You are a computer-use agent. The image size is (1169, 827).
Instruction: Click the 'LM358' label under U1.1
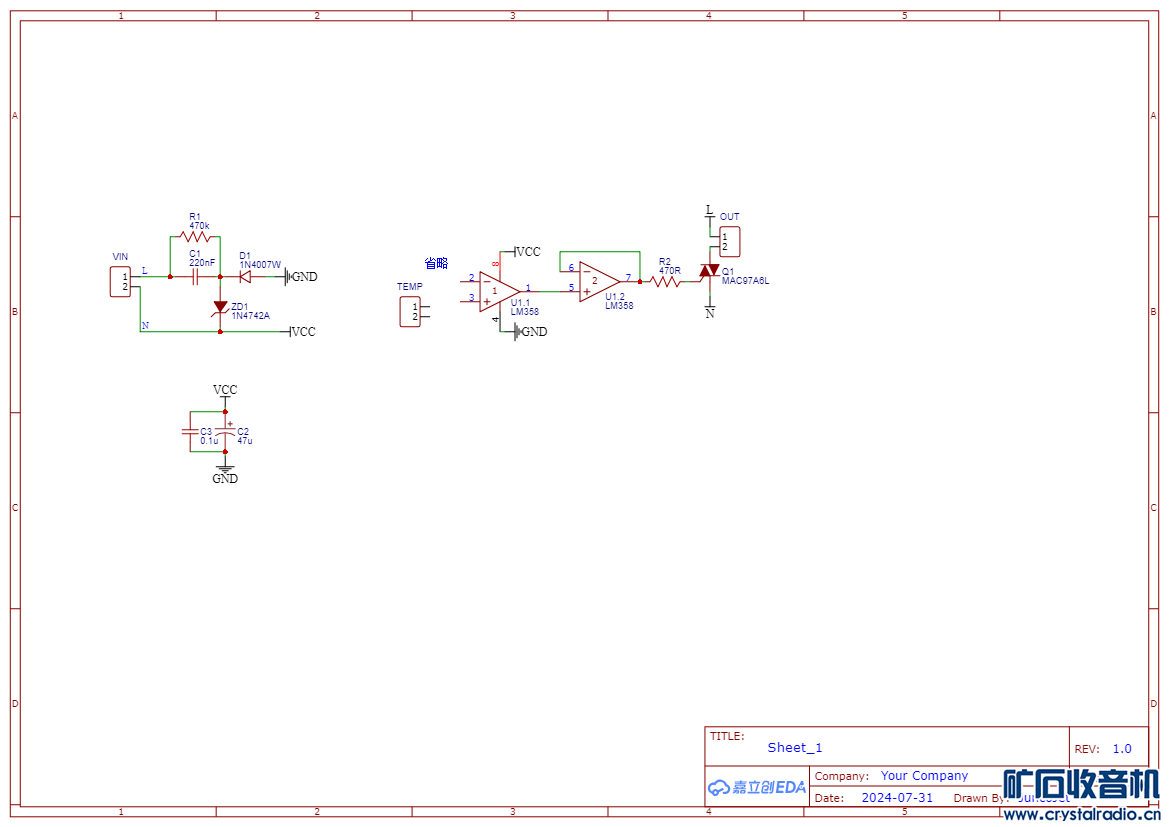point(525,312)
